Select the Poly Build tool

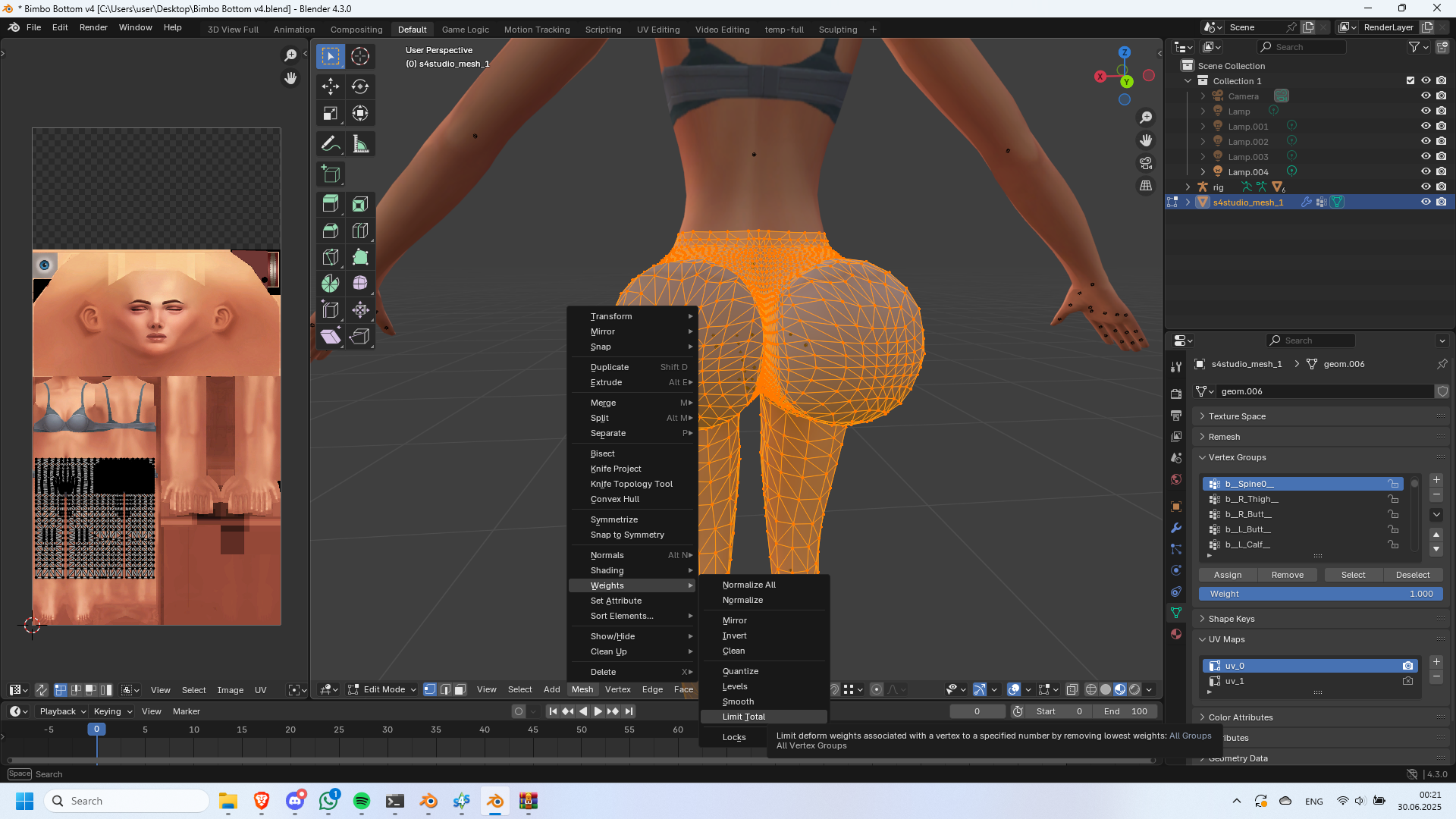coord(360,257)
